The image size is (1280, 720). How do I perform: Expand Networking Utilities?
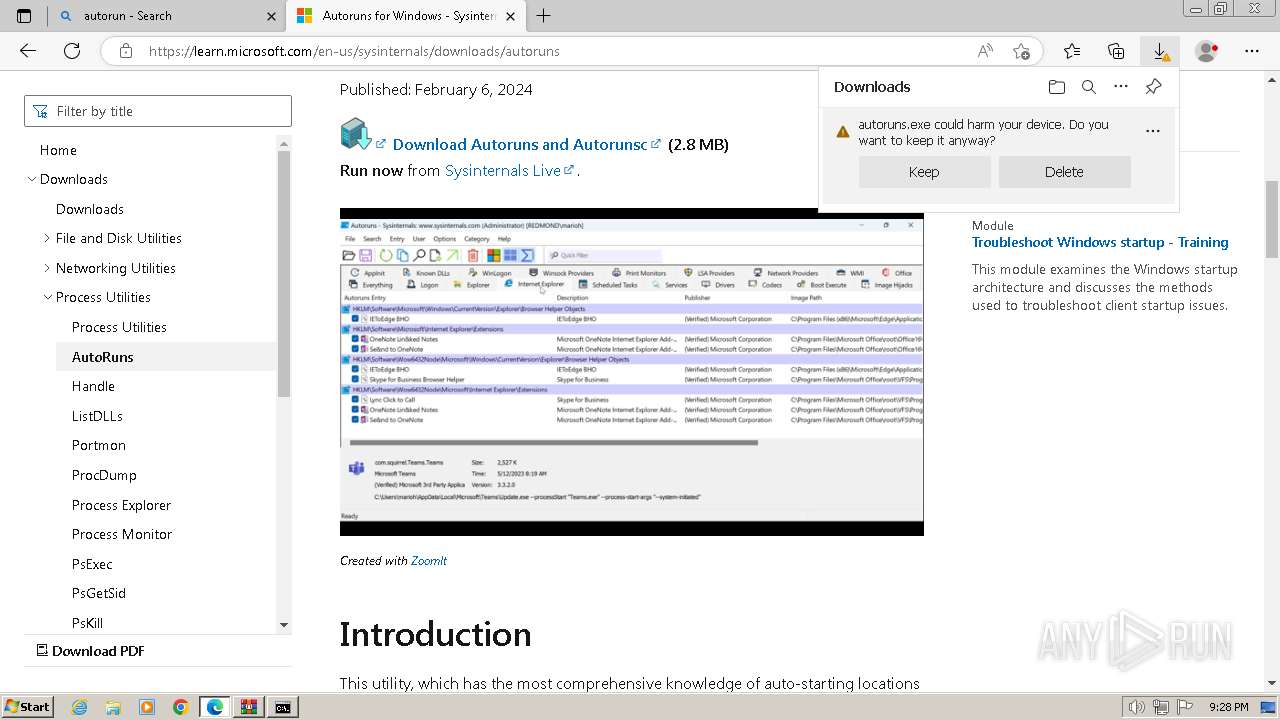[47, 268]
